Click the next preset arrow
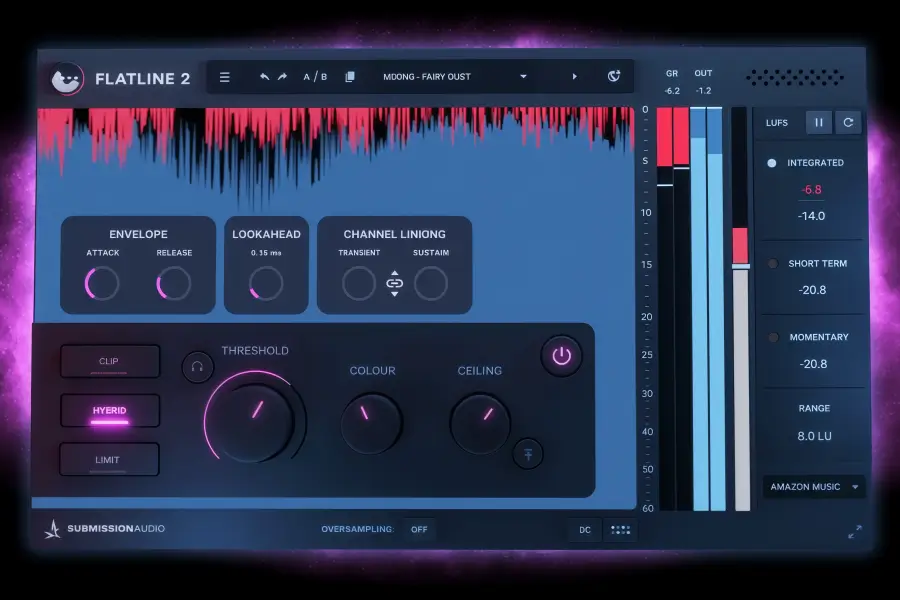The height and width of the screenshot is (600, 900). tap(575, 76)
